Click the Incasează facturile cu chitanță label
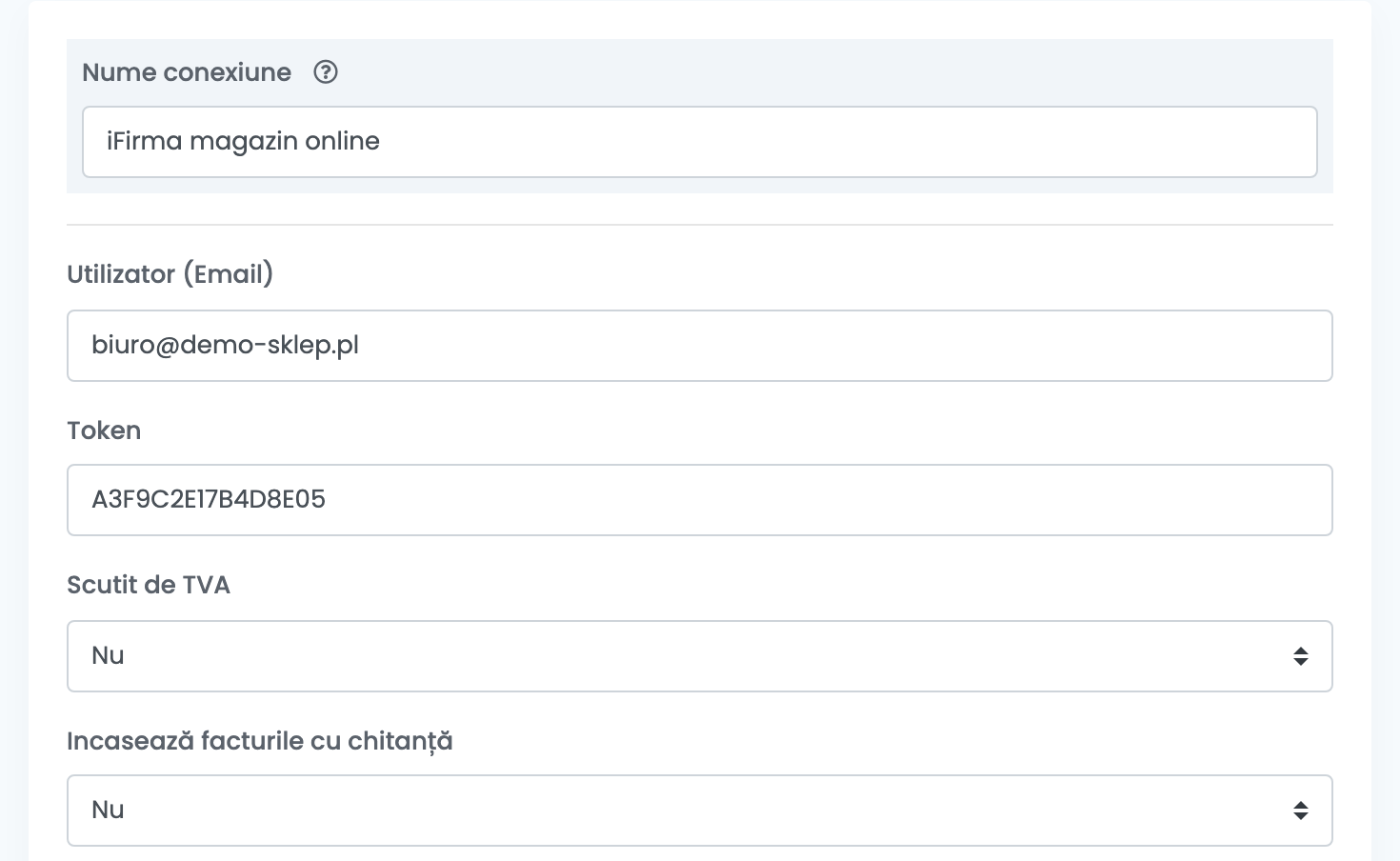 point(260,741)
